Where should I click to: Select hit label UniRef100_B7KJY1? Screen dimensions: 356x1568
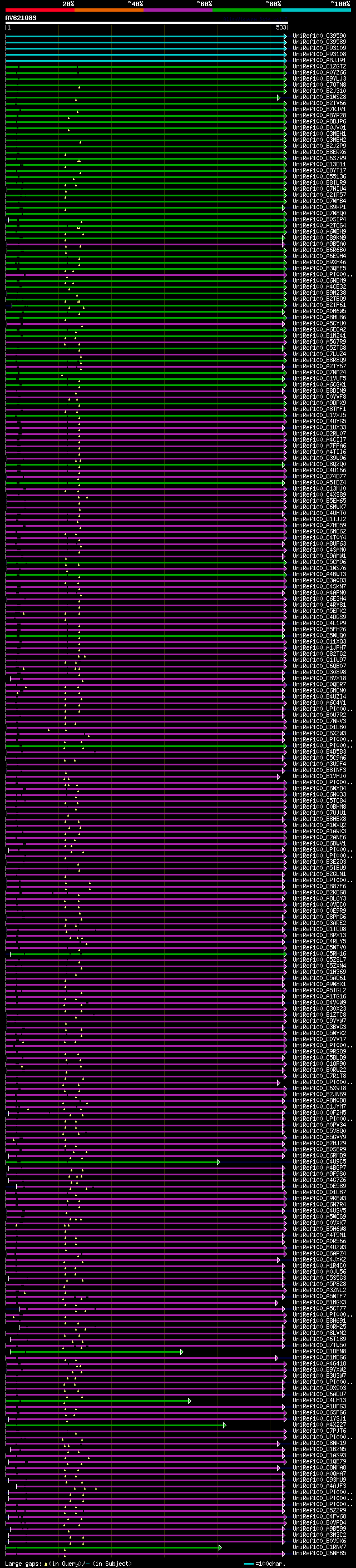click(x=319, y=109)
